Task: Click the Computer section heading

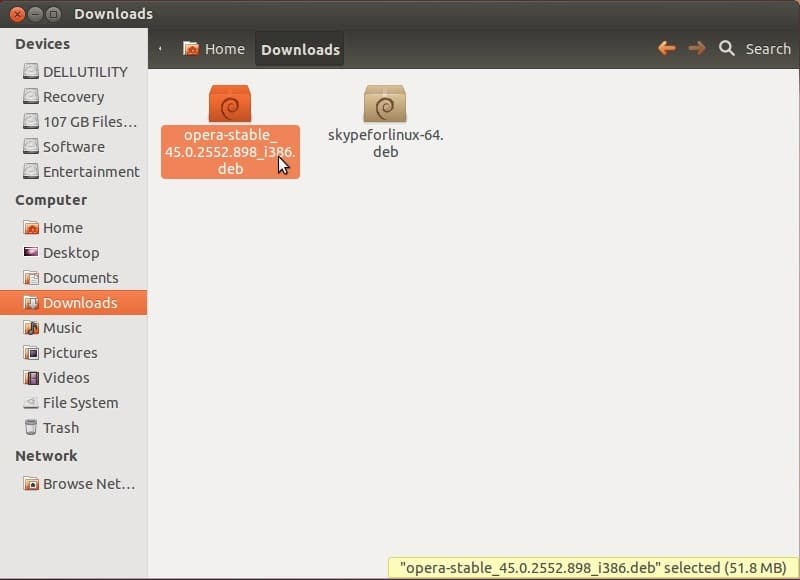Action: pos(51,200)
